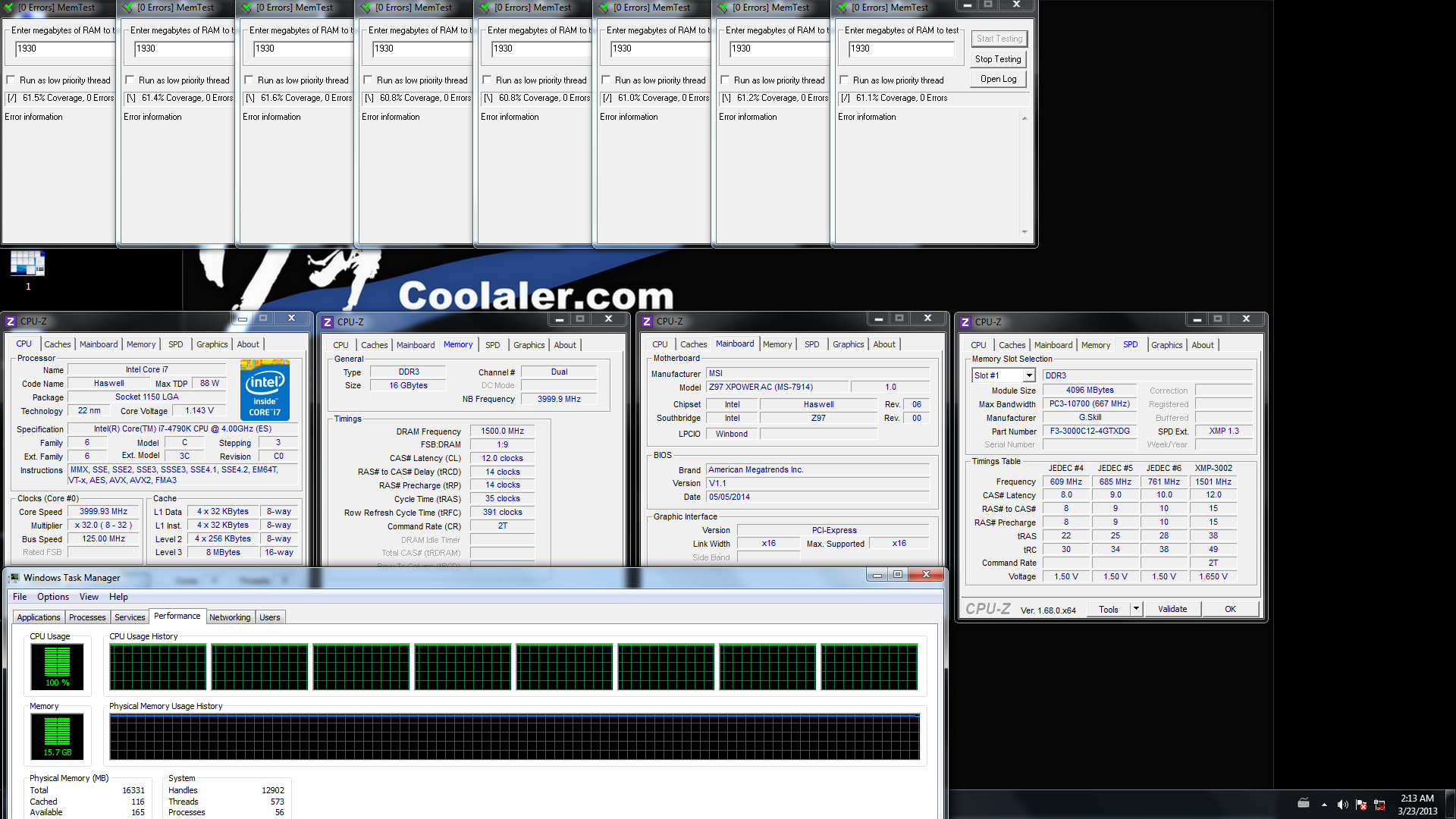The height and width of the screenshot is (819, 1456).
Task: Click the Memory 15.7 GB gauge in Task Manager
Action: pos(58,736)
